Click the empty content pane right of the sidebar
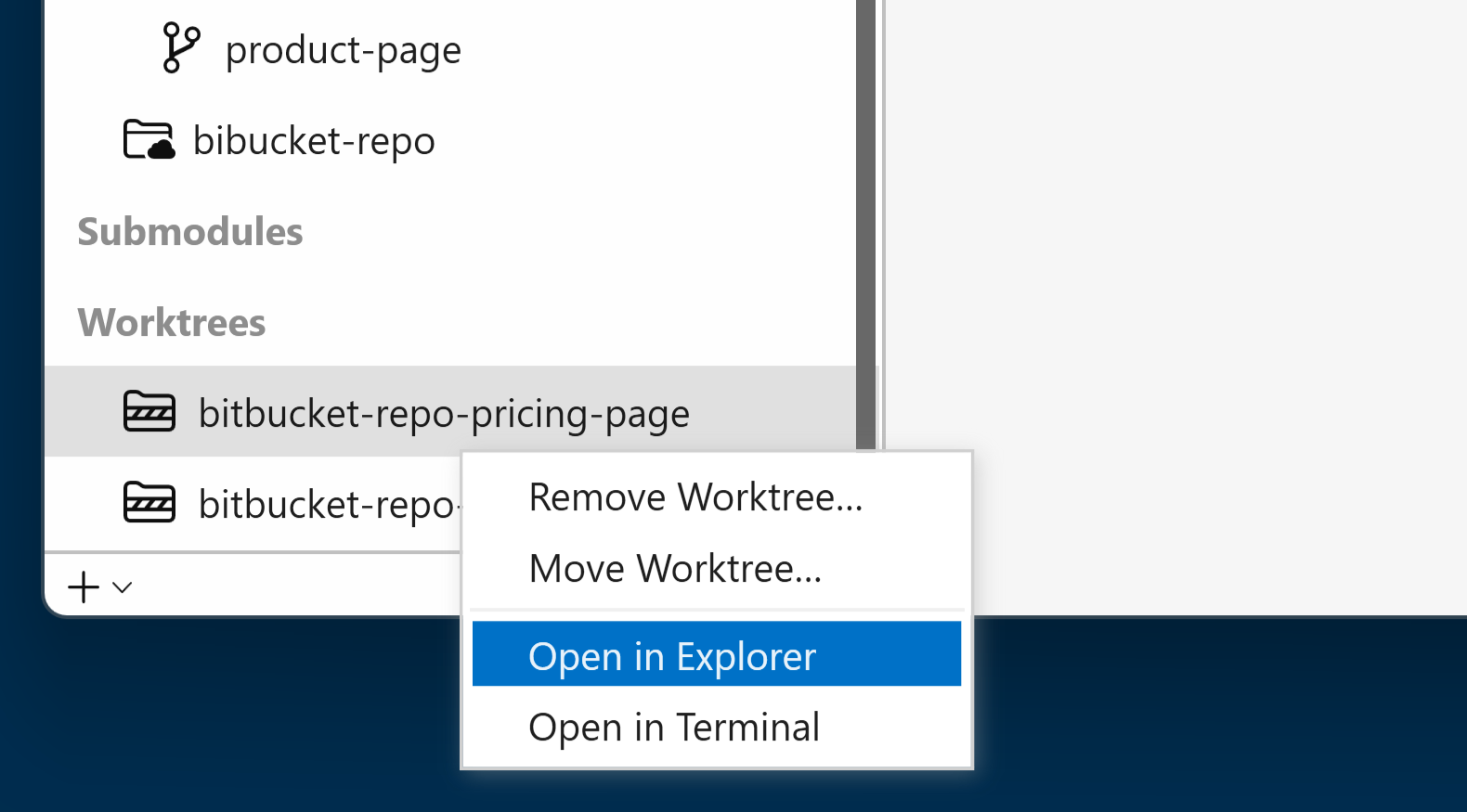 [x=1170, y=278]
